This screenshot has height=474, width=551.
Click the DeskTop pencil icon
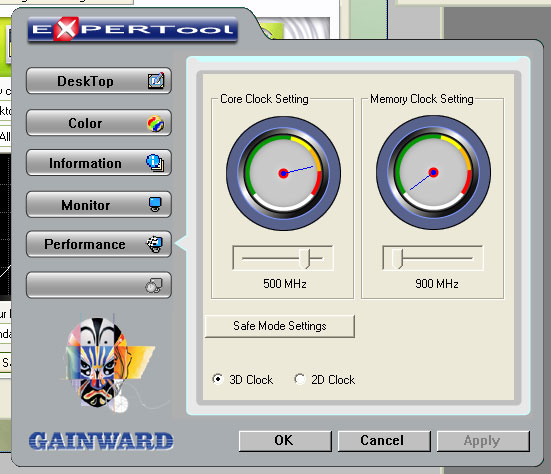(156, 81)
